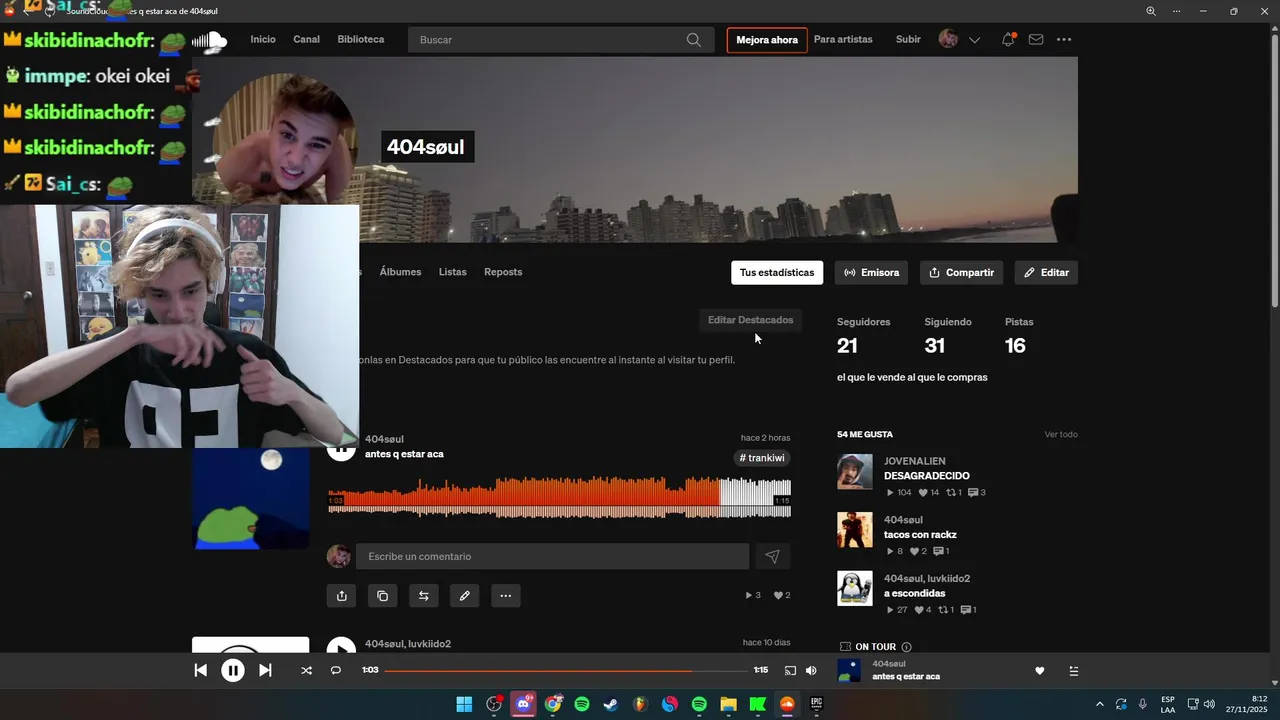The image size is (1280, 720).
Task: Open the Windows Start menu
Action: (x=464, y=704)
